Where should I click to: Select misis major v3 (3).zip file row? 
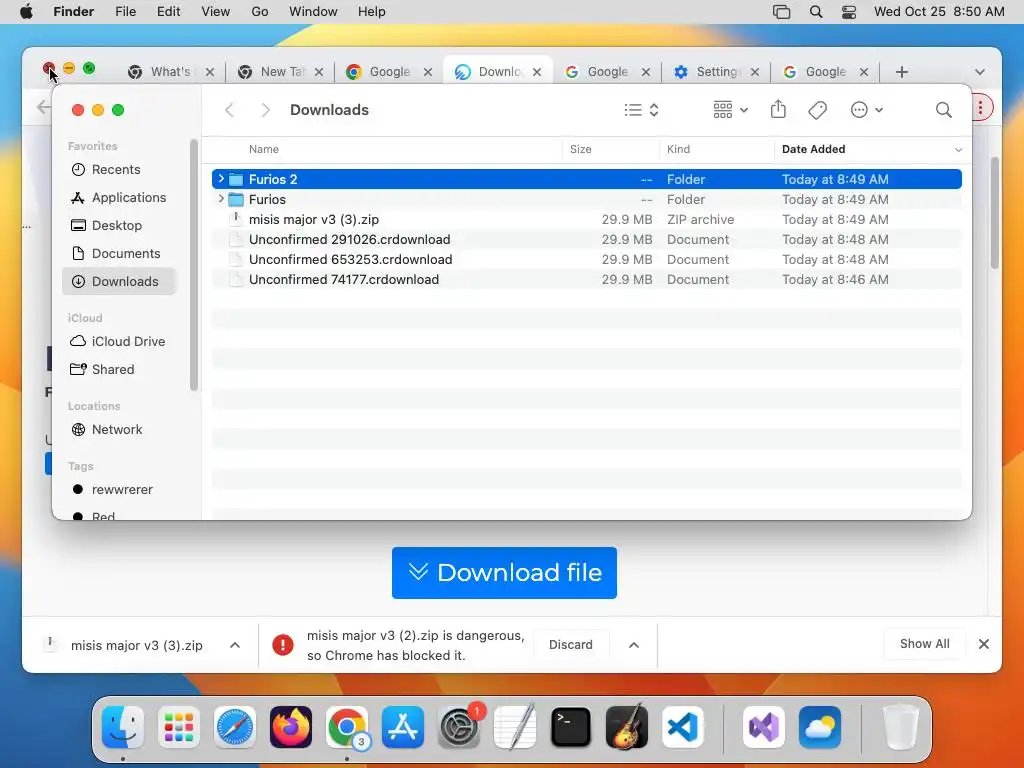tap(586, 219)
